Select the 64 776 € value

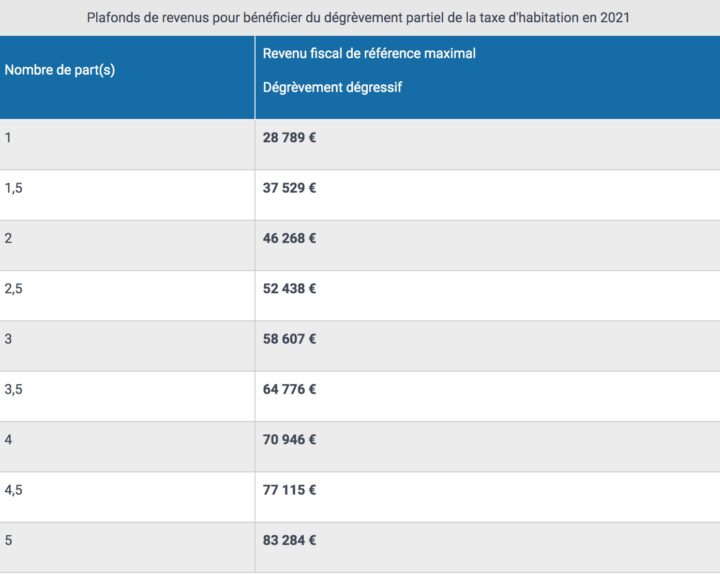(290, 389)
